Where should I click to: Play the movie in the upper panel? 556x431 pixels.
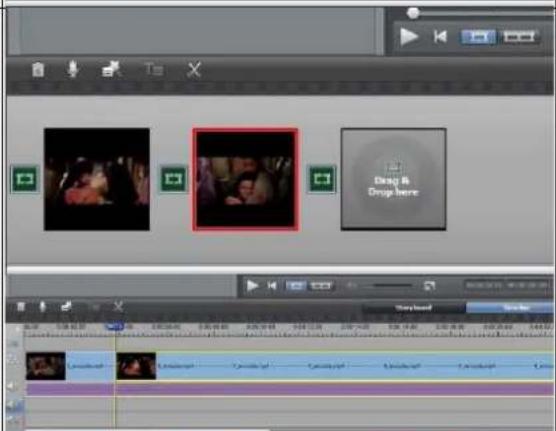(409, 37)
